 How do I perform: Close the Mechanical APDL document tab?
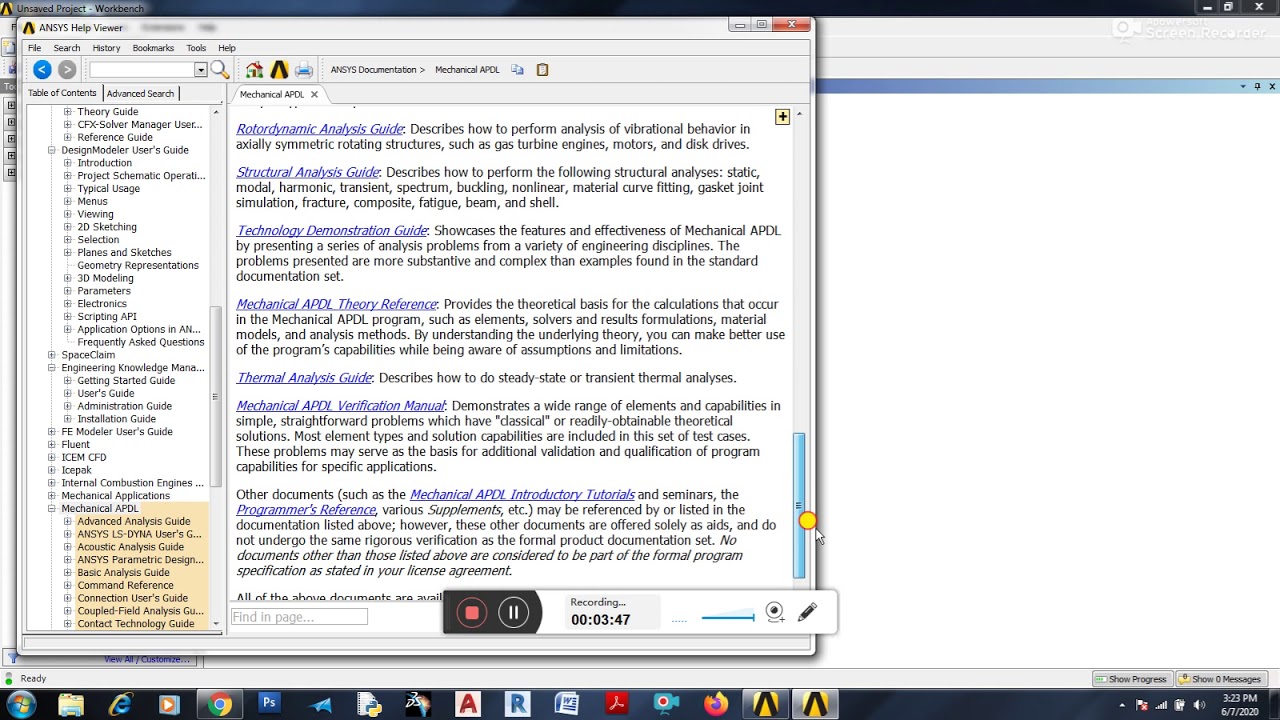tap(314, 94)
